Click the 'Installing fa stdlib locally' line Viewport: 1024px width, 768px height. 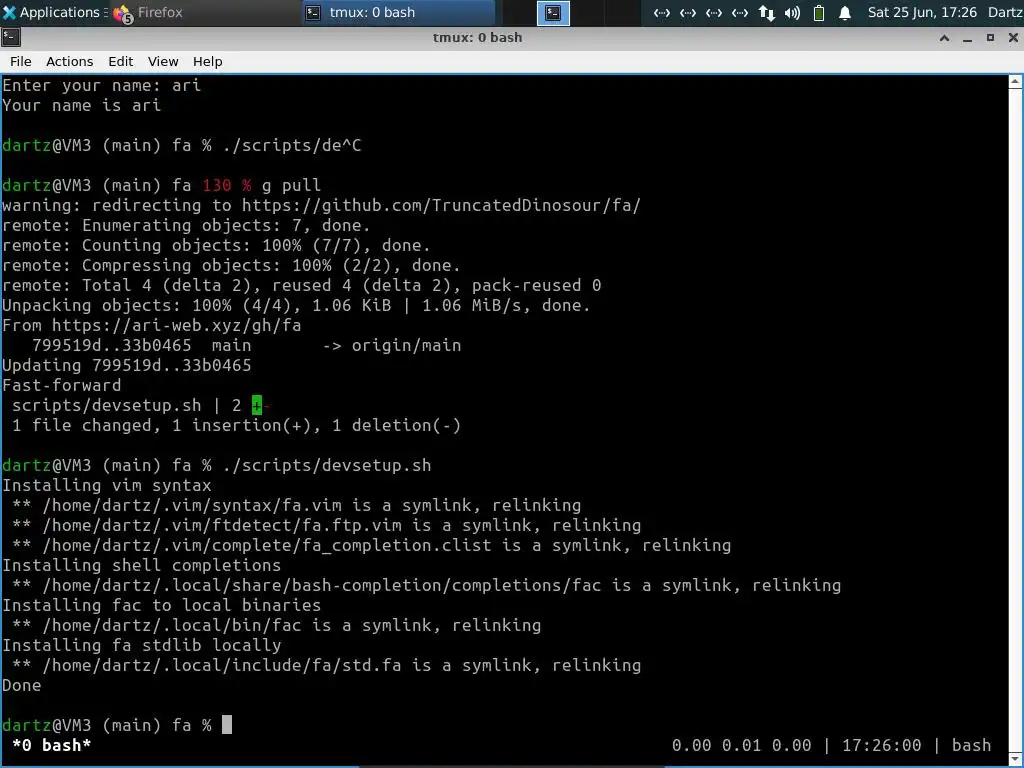tap(141, 645)
